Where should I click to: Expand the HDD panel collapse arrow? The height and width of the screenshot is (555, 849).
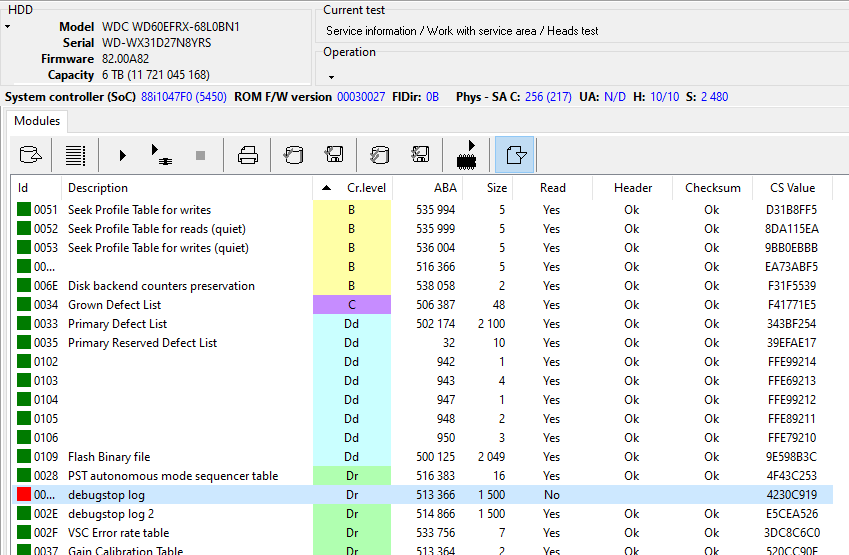tap(8, 27)
